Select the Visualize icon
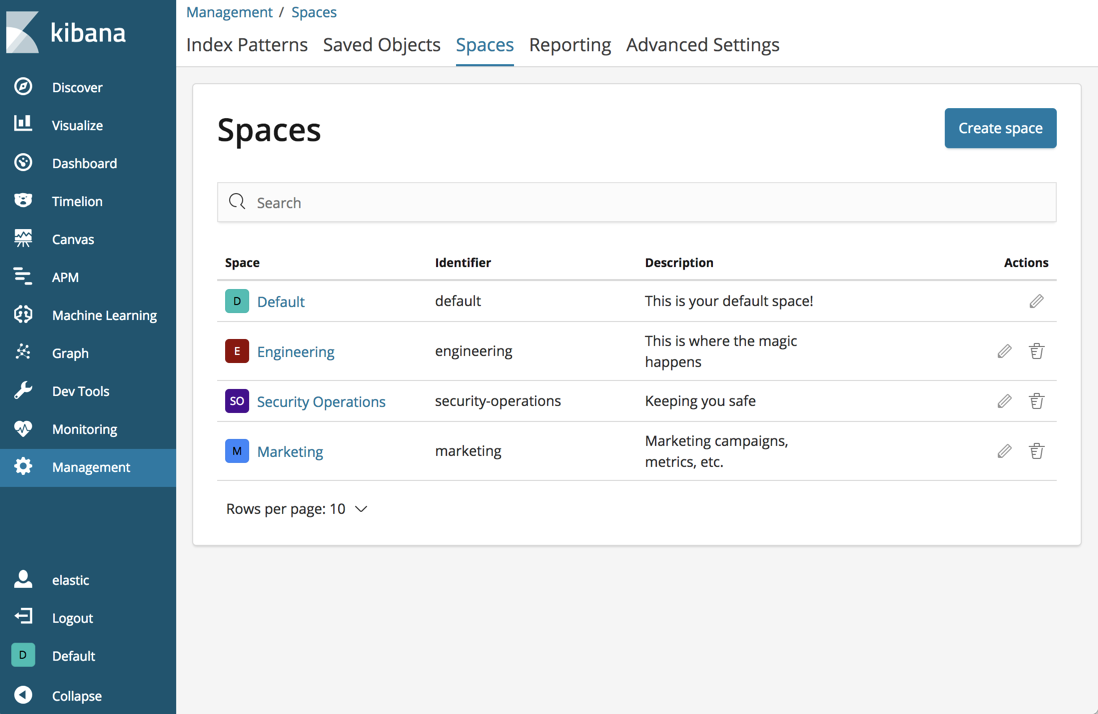This screenshot has width=1098, height=714. 22,124
